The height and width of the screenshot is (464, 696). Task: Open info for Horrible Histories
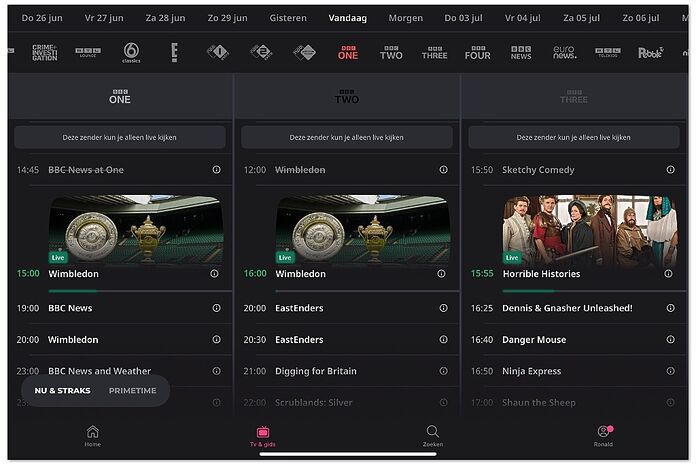point(668,274)
